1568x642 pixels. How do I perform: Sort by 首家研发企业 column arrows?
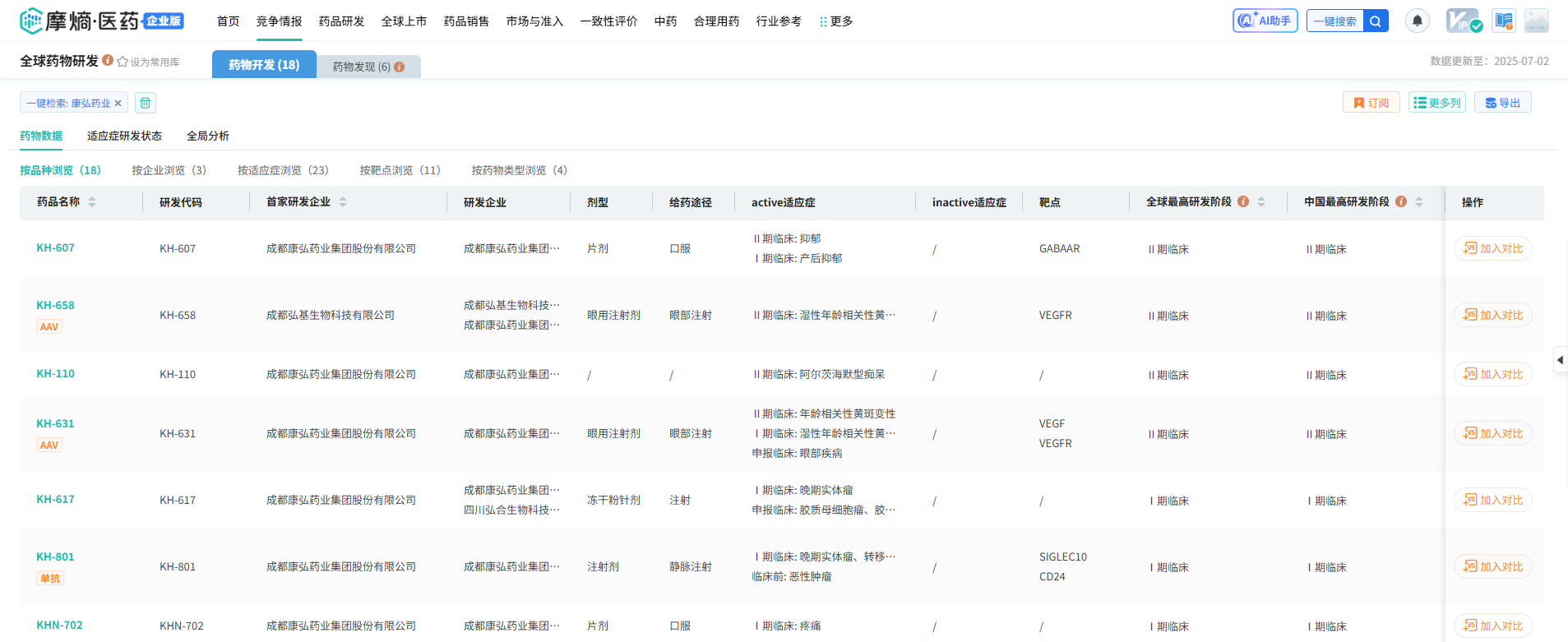coord(343,201)
